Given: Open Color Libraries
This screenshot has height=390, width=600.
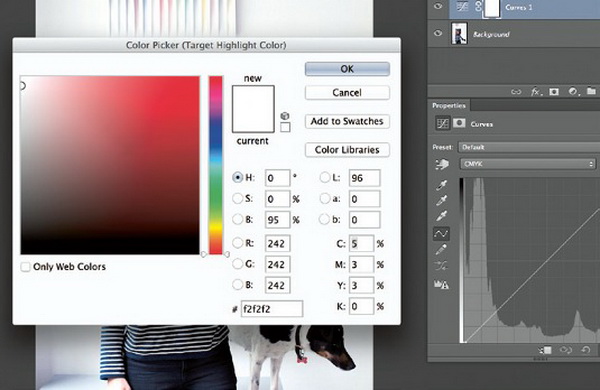Looking at the screenshot, I should (x=347, y=150).
